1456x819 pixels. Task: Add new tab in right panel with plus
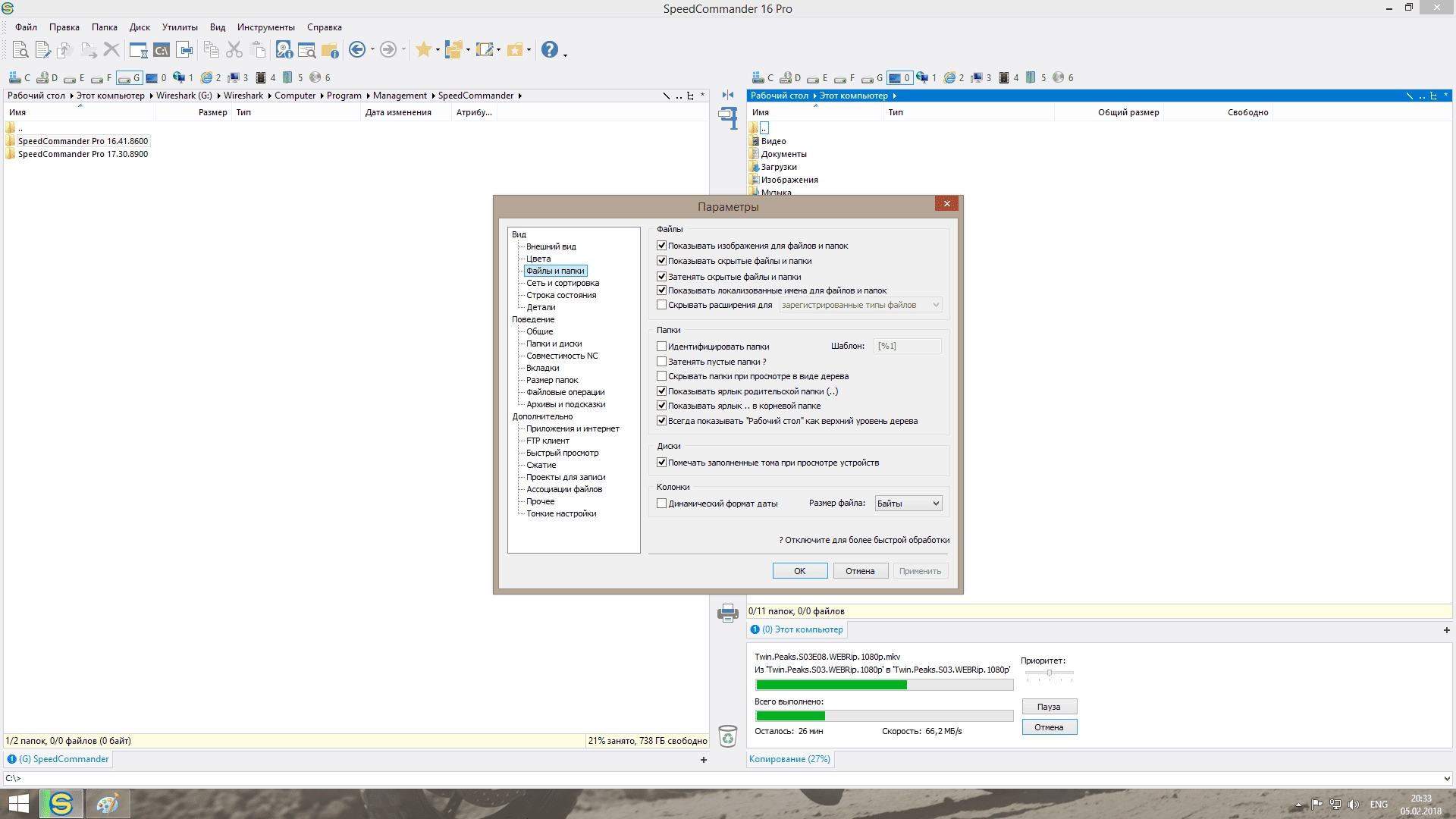(x=1446, y=630)
